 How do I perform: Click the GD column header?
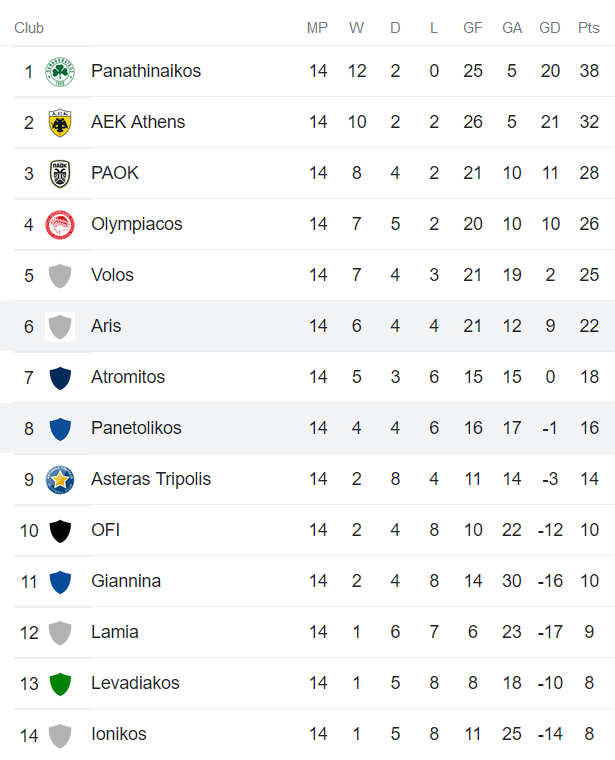[550, 28]
